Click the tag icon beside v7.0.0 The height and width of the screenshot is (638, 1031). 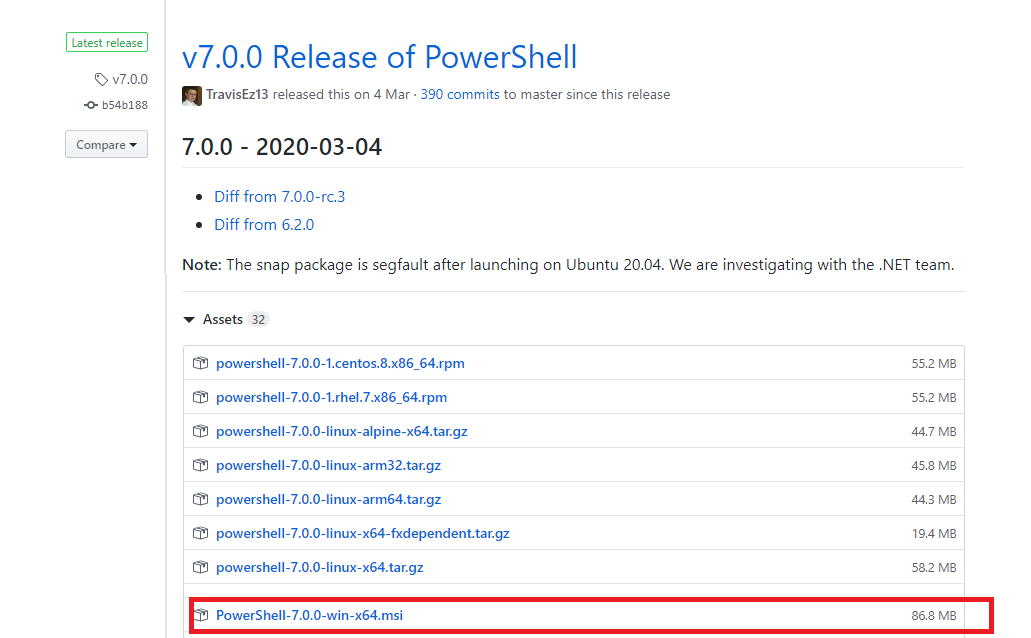coord(101,79)
